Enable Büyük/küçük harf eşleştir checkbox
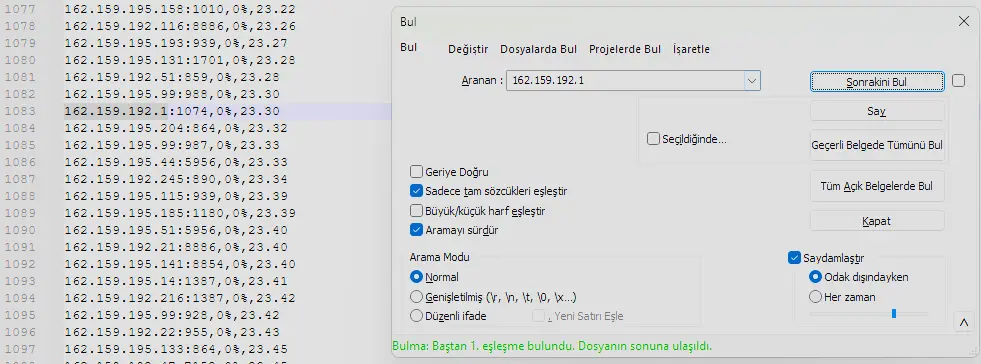Viewport: 981px width, 364px height. click(x=416, y=211)
